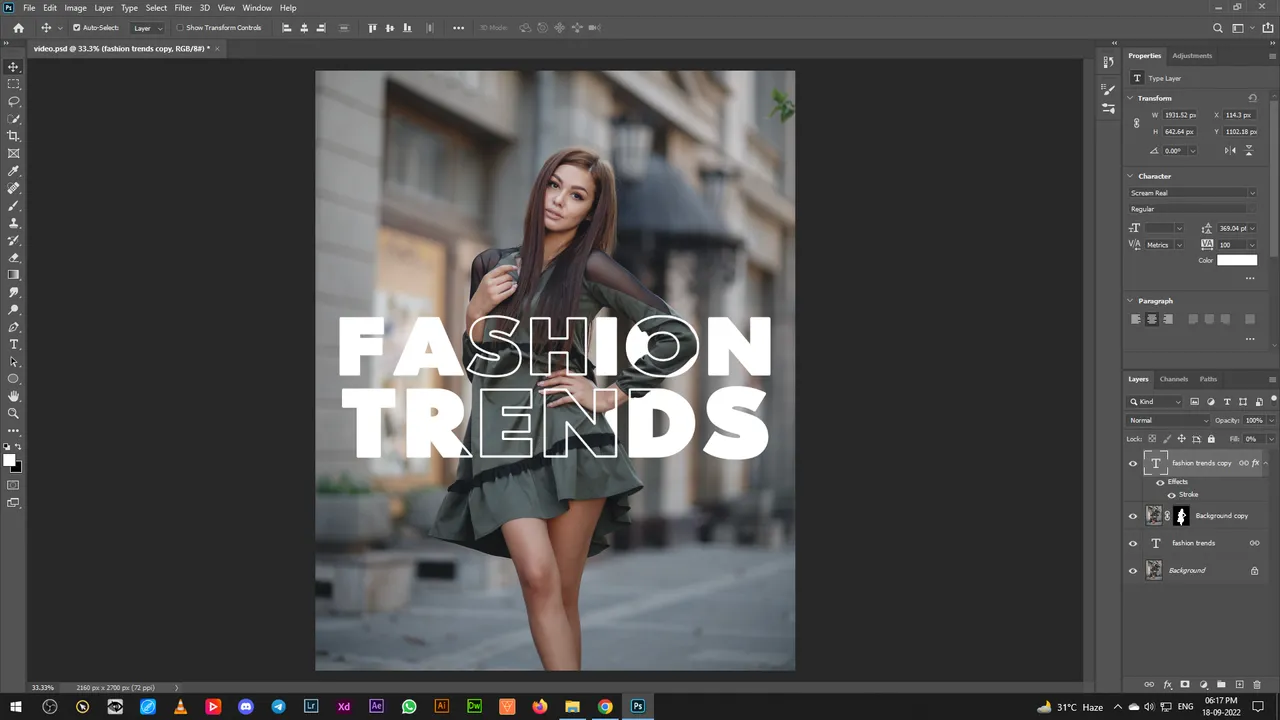Select the Move tool
This screenshot has width=1280, height=720.
(13, 67)
